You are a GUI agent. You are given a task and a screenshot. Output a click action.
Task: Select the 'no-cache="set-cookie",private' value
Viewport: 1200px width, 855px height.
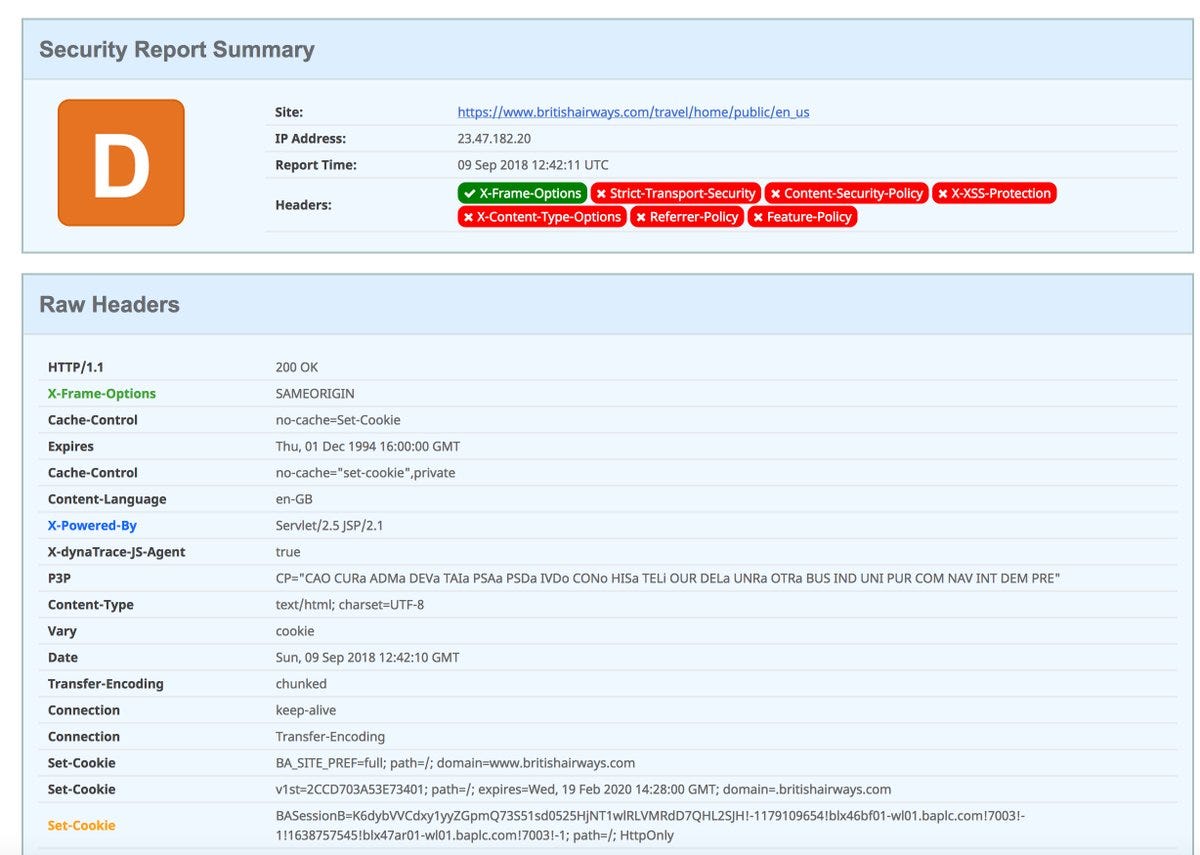click(x=365, y=473)
